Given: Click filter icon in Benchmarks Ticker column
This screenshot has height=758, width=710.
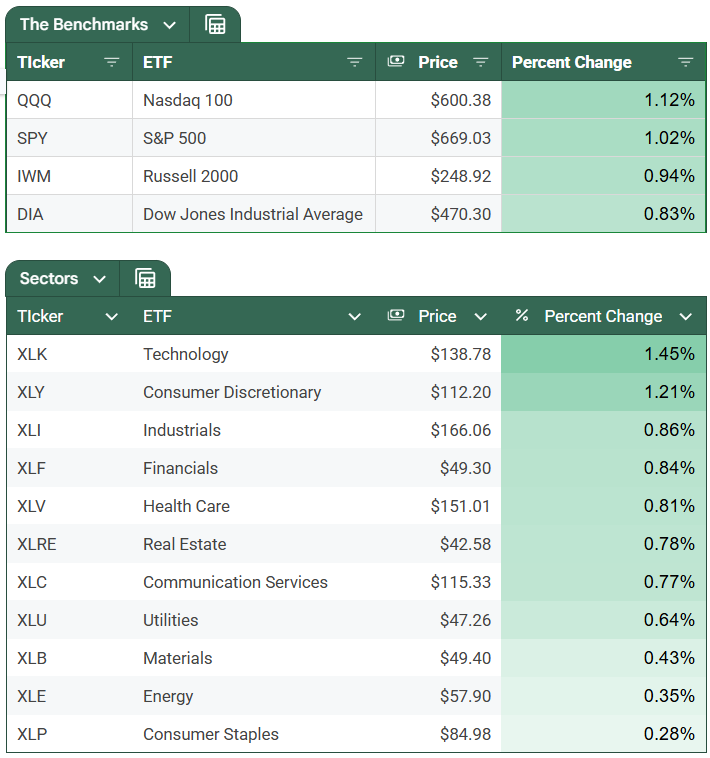Looking at the screenshot, I should (x=112, y=62).
